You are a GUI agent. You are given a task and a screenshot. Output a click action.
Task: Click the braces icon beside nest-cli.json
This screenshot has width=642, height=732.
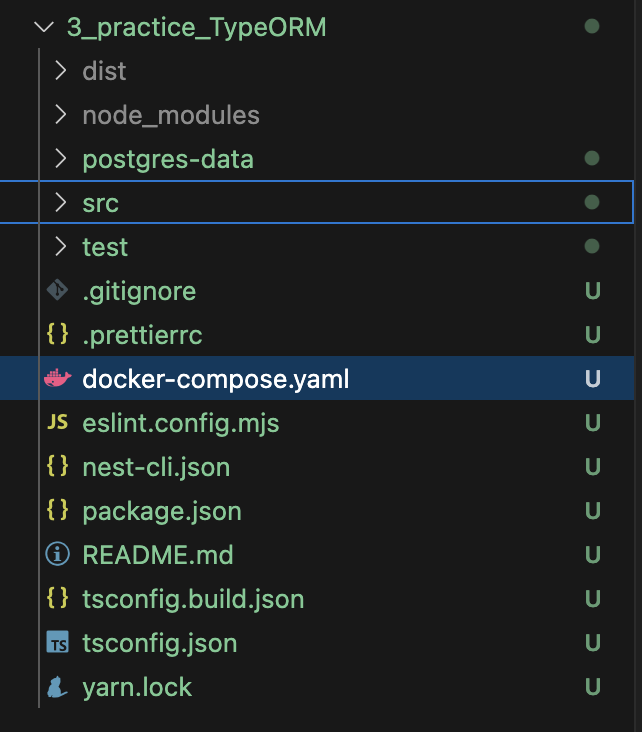tap(58, 467)
